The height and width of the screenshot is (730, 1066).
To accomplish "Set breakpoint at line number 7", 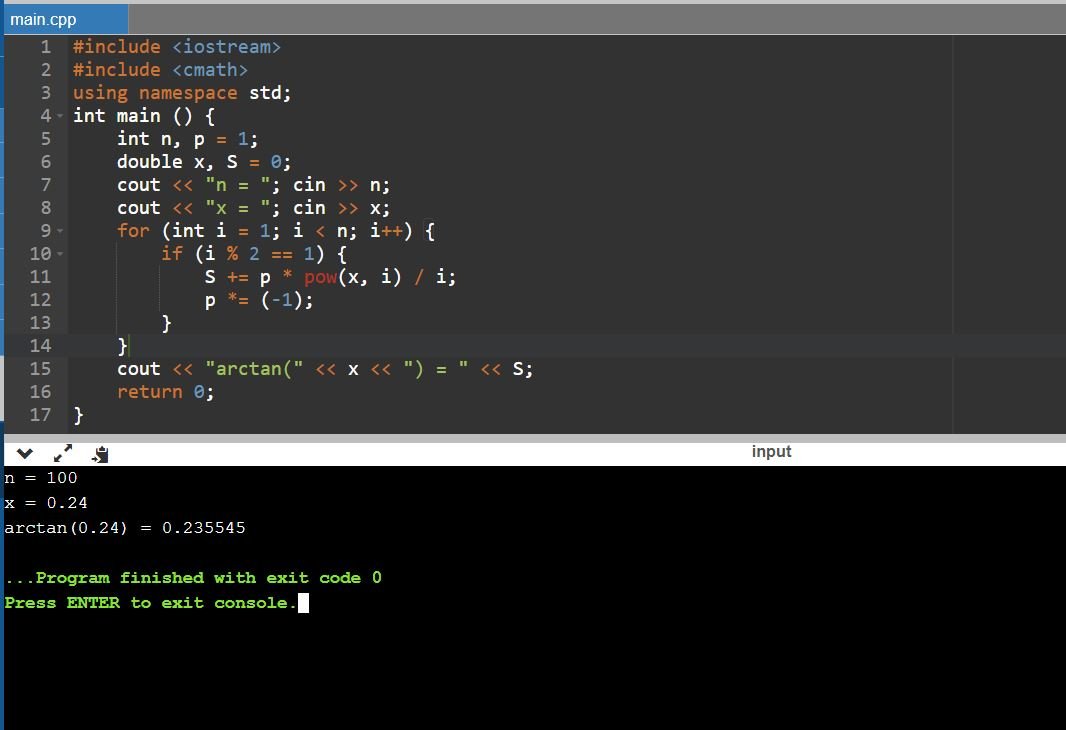I will [x=45, y=185].
